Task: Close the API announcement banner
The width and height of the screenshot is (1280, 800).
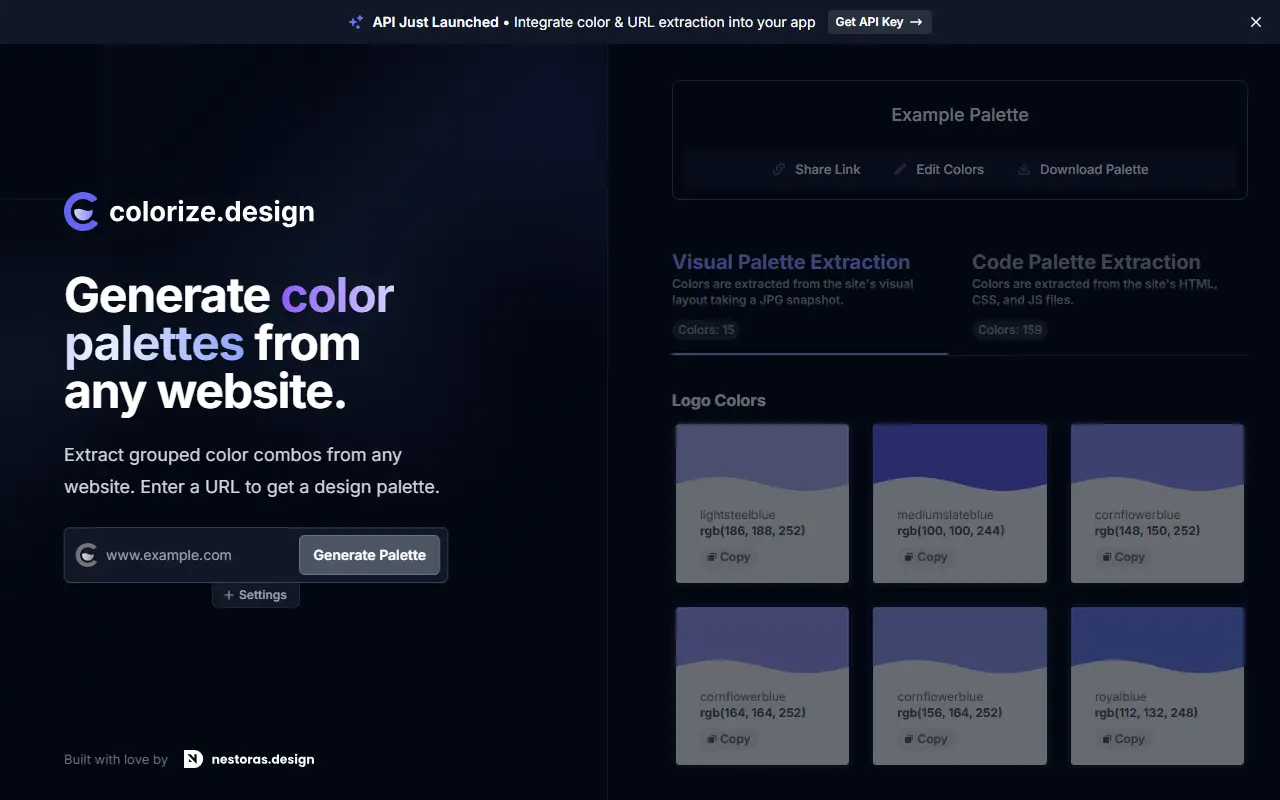Action: (1256, 22)
